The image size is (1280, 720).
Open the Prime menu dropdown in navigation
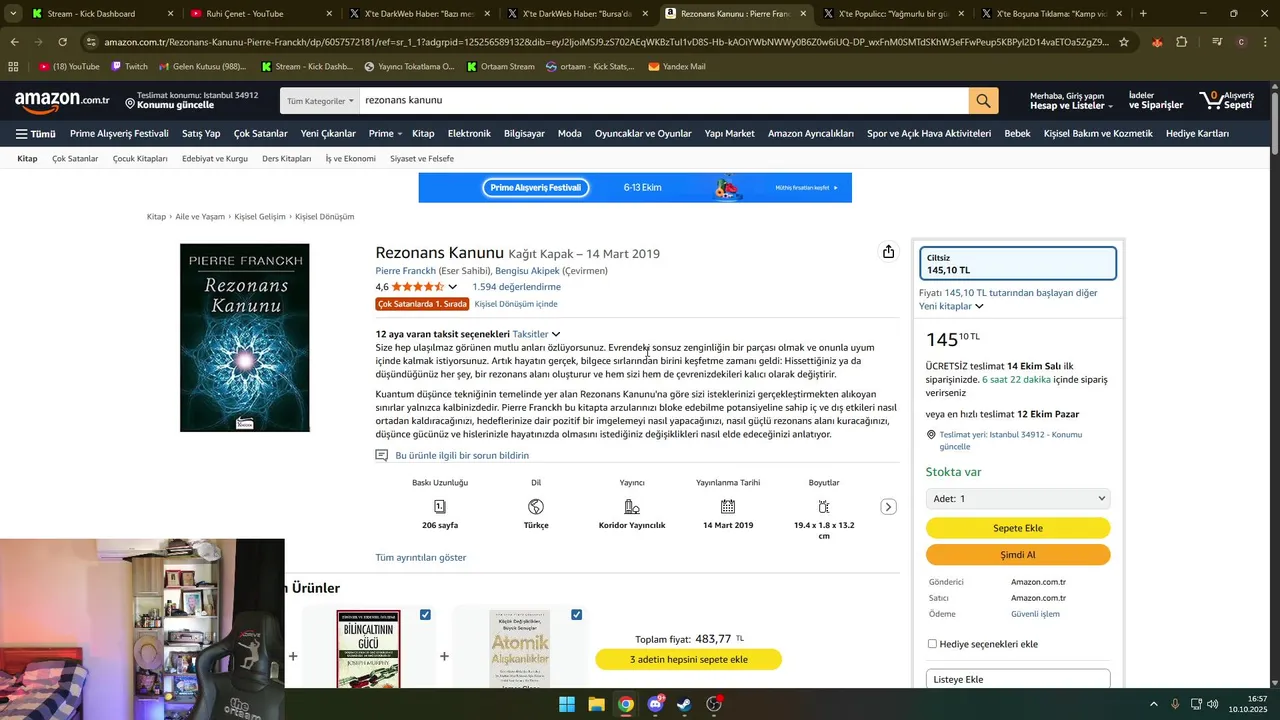pos(385,133)
